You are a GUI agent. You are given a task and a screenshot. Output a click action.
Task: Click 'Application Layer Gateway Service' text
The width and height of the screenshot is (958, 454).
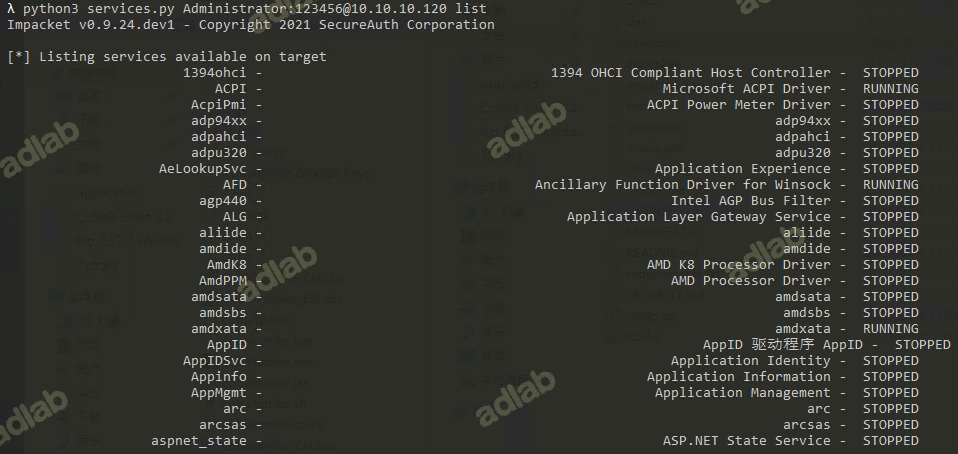point(698,216)
